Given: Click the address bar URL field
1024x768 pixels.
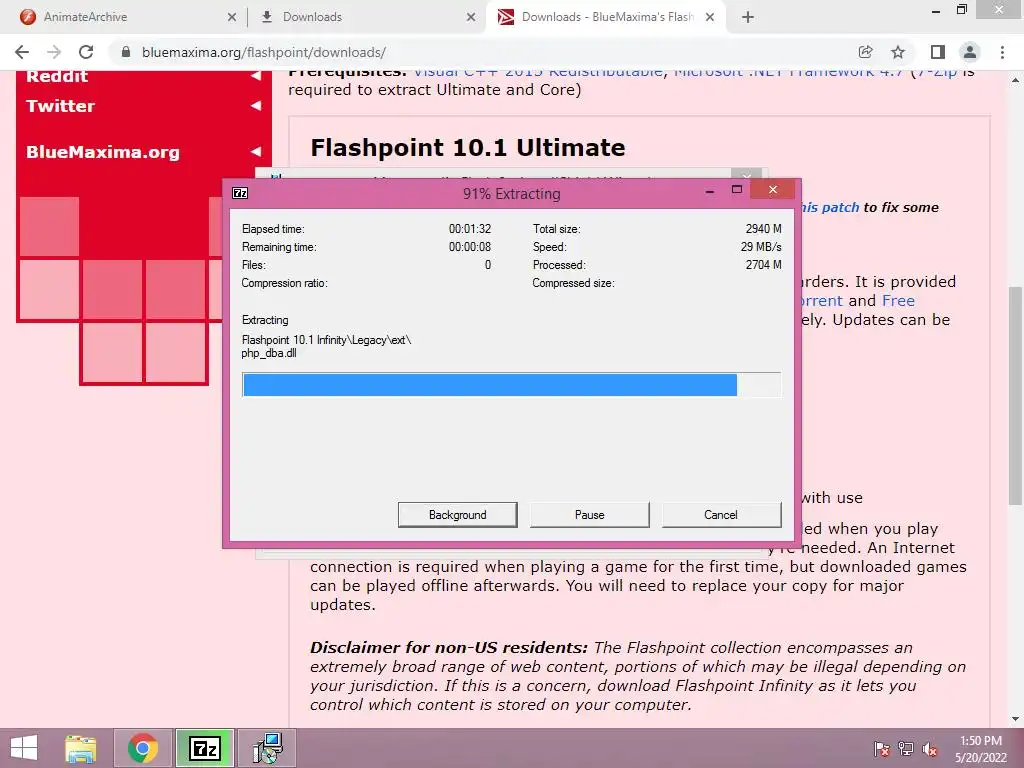Looking at the screenshot, I should (483, 52).
